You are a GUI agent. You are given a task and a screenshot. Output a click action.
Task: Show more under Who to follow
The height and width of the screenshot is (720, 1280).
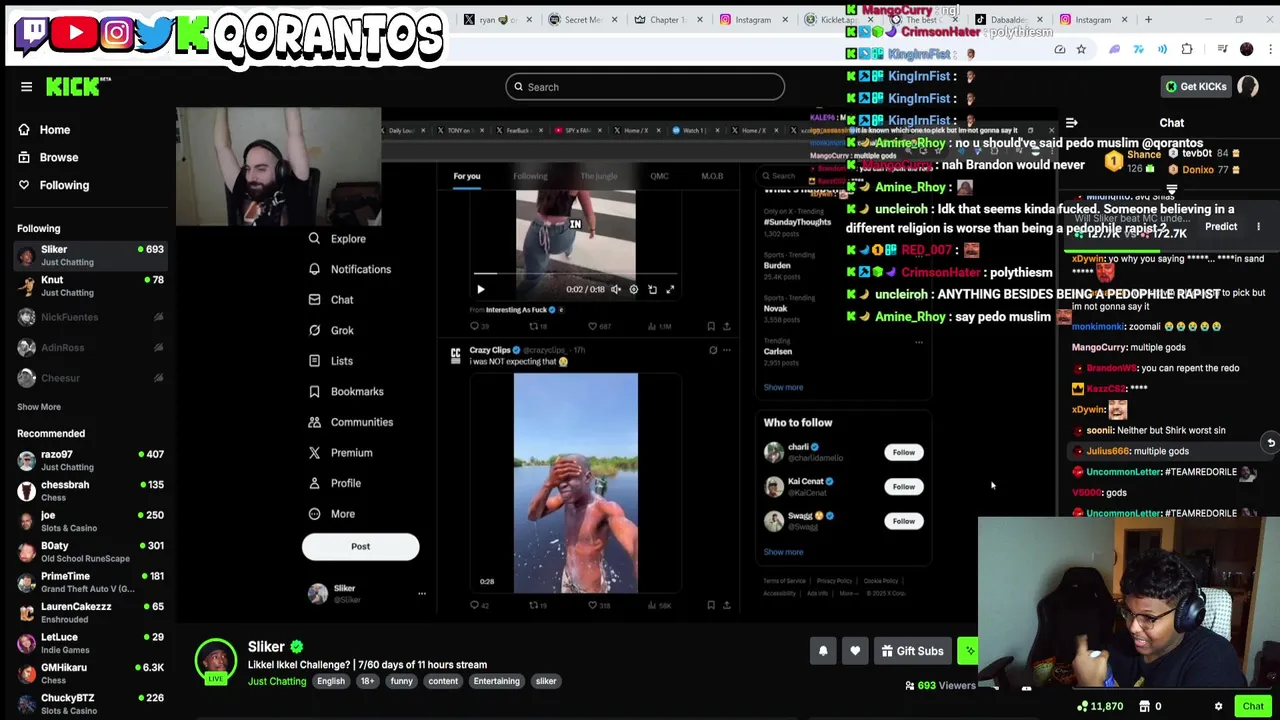tap(783, 552)
